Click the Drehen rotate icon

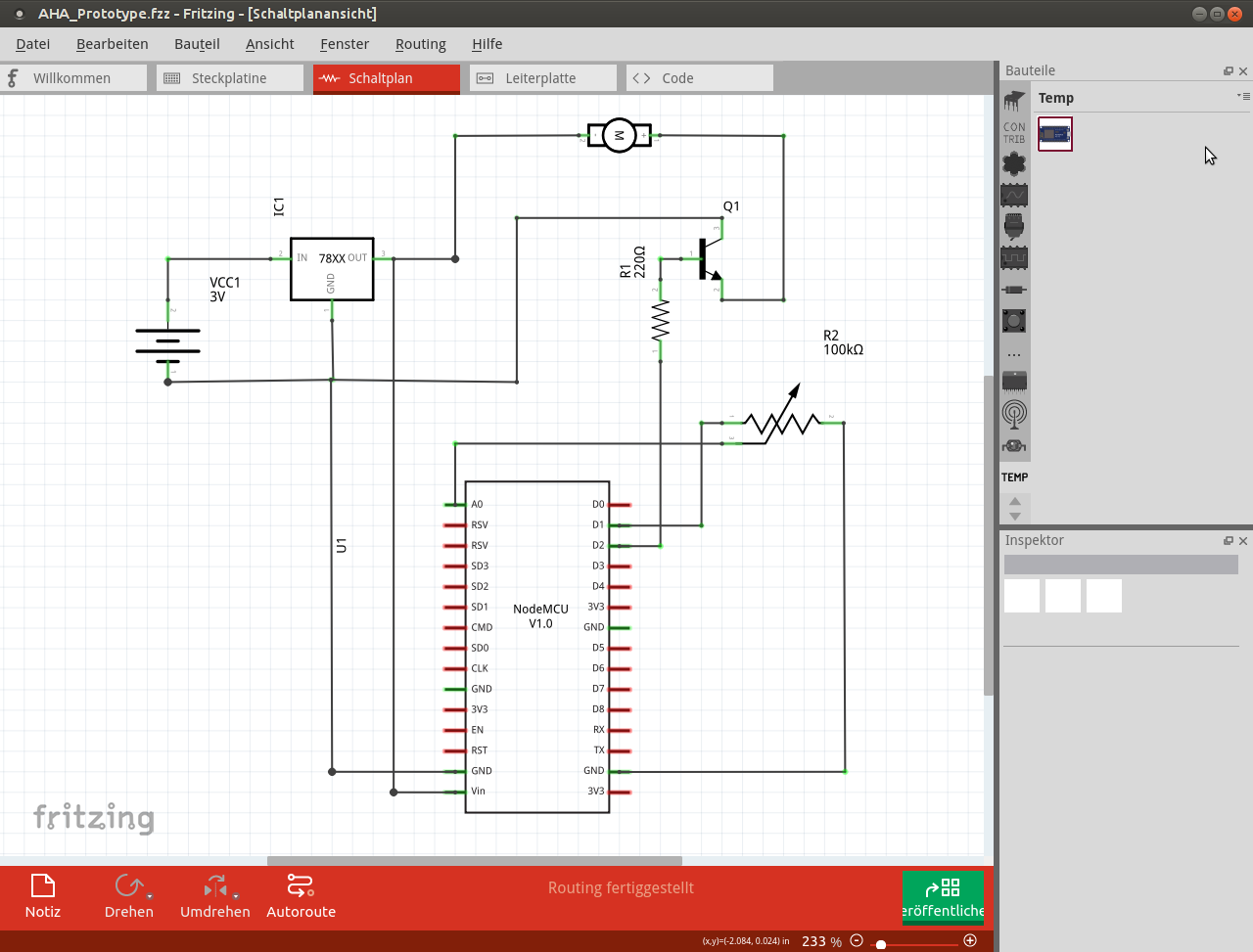128,886
